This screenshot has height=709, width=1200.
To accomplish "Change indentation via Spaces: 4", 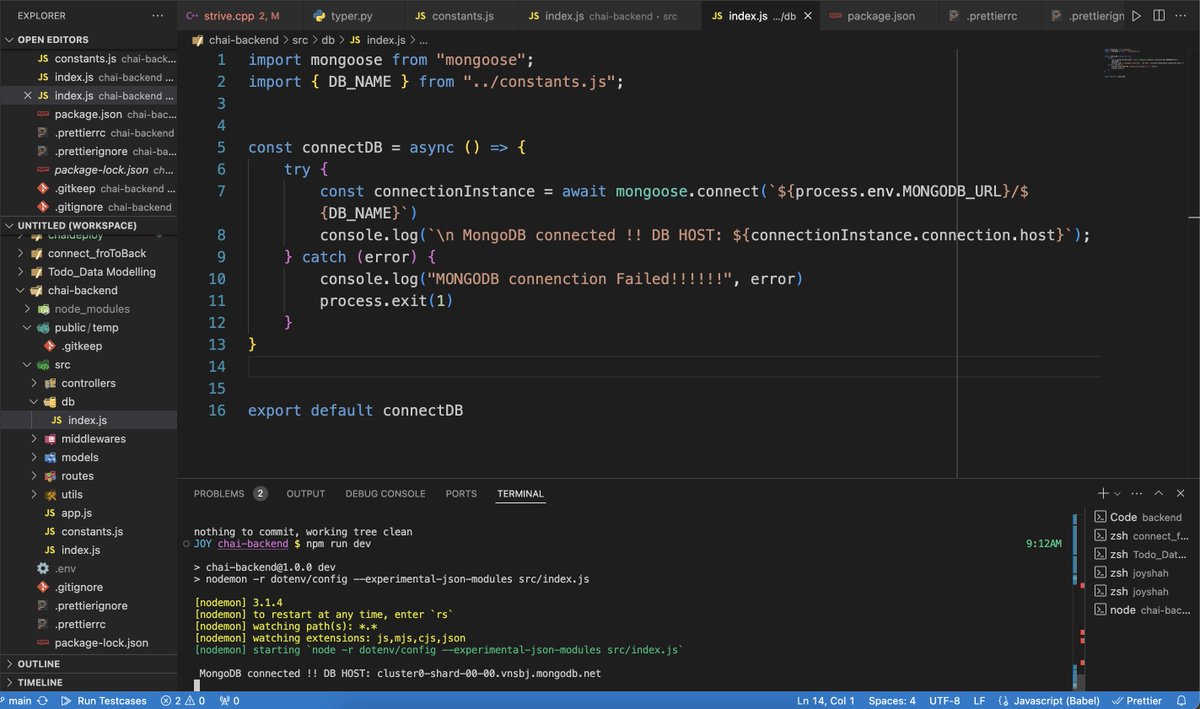I will click(892, 701).
